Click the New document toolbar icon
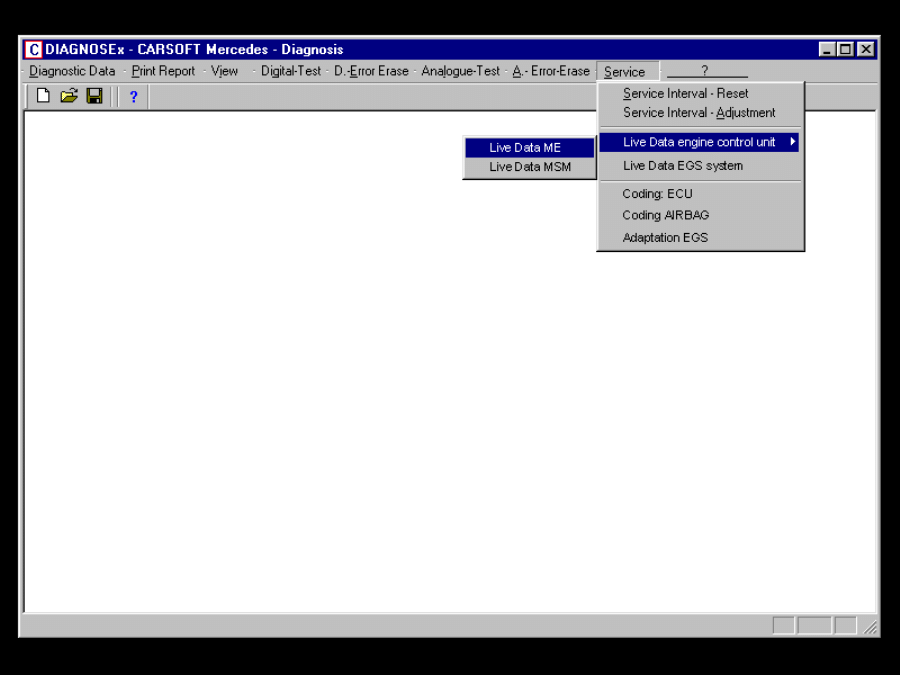Viewport: 900px width, 675px height. point(43,96)
